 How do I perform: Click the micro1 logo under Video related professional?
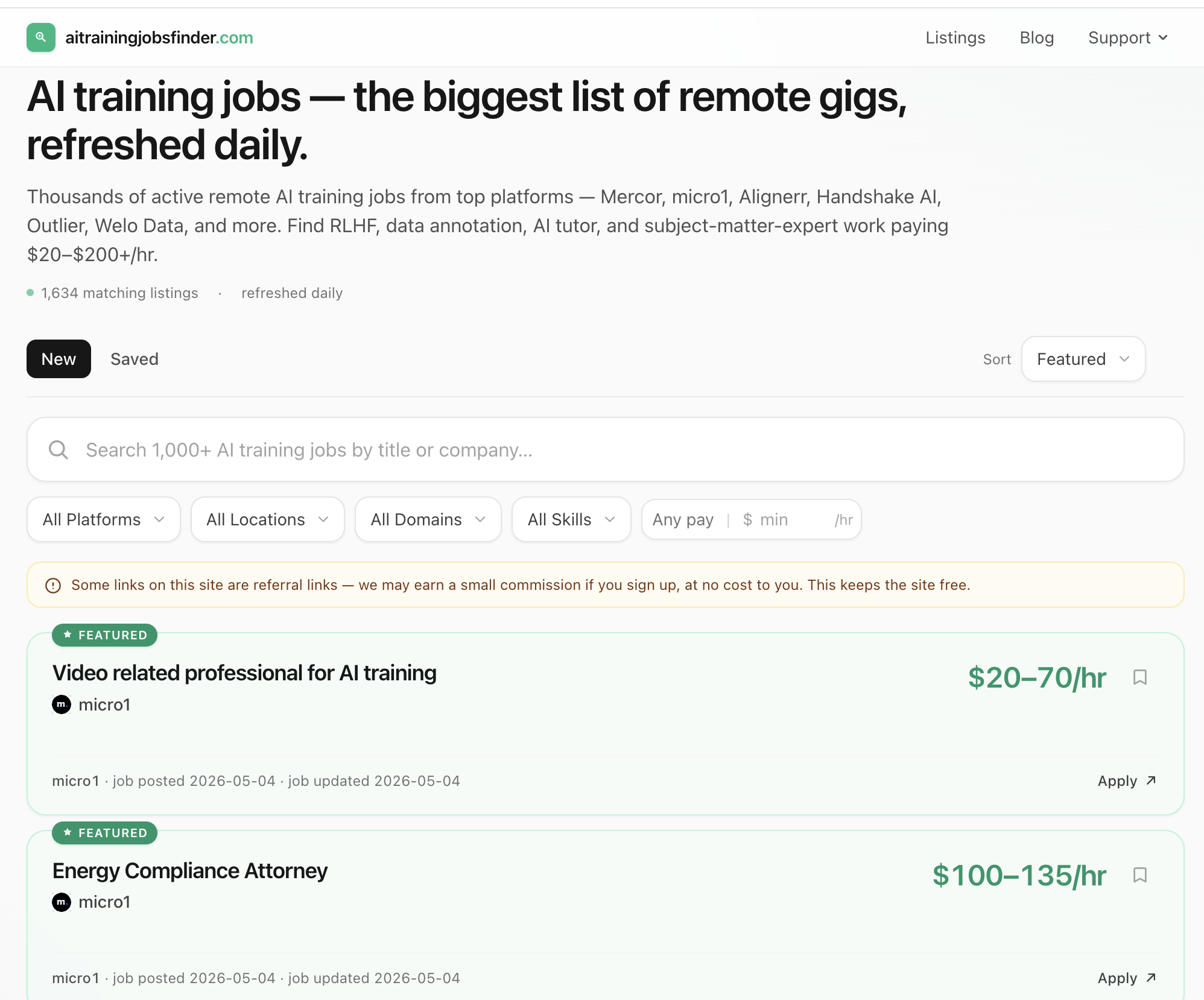[62, 704]
